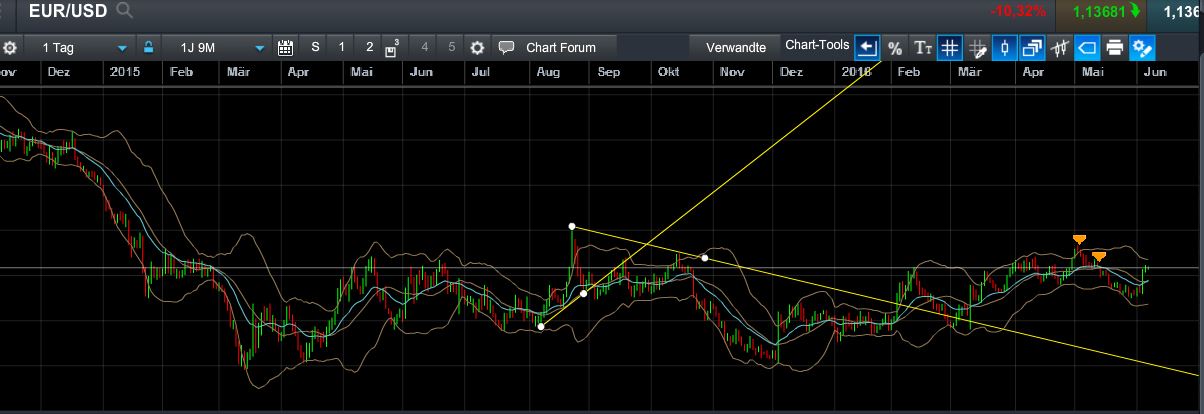
Task: Select saved chart slot 2
Action: pos(369,47)
